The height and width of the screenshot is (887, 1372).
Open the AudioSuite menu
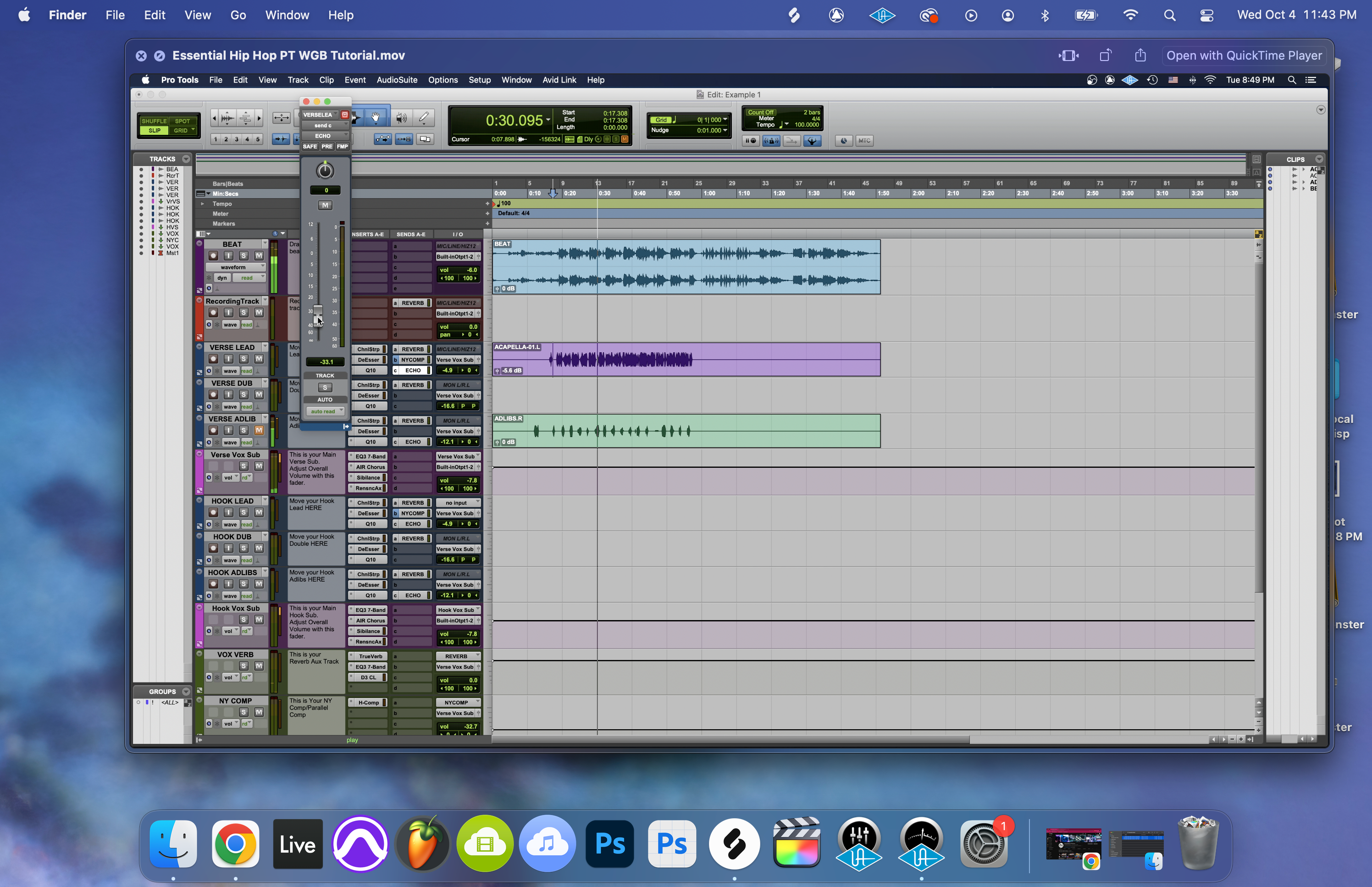[396, 80]
